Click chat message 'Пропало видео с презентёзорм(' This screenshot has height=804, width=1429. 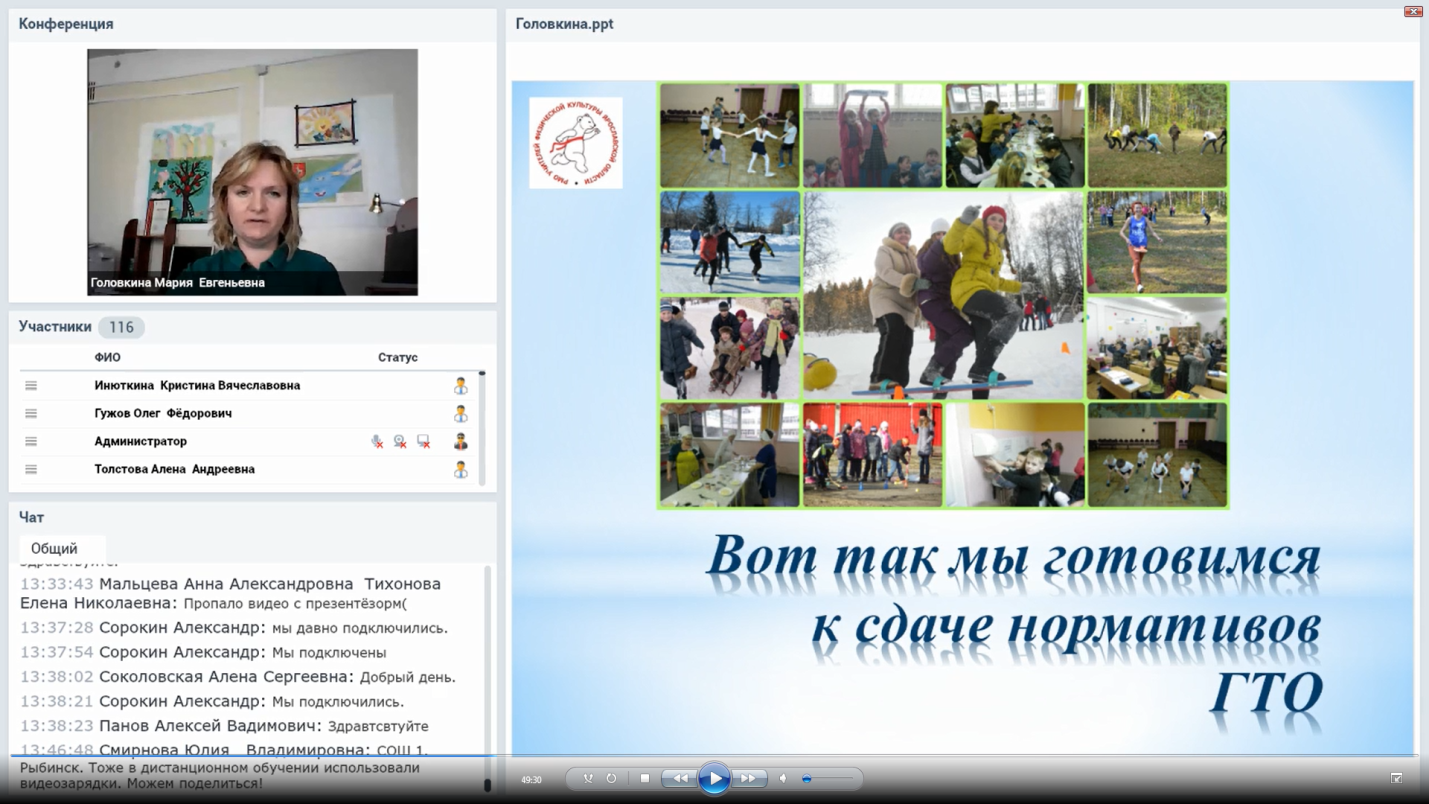point(295,604)
